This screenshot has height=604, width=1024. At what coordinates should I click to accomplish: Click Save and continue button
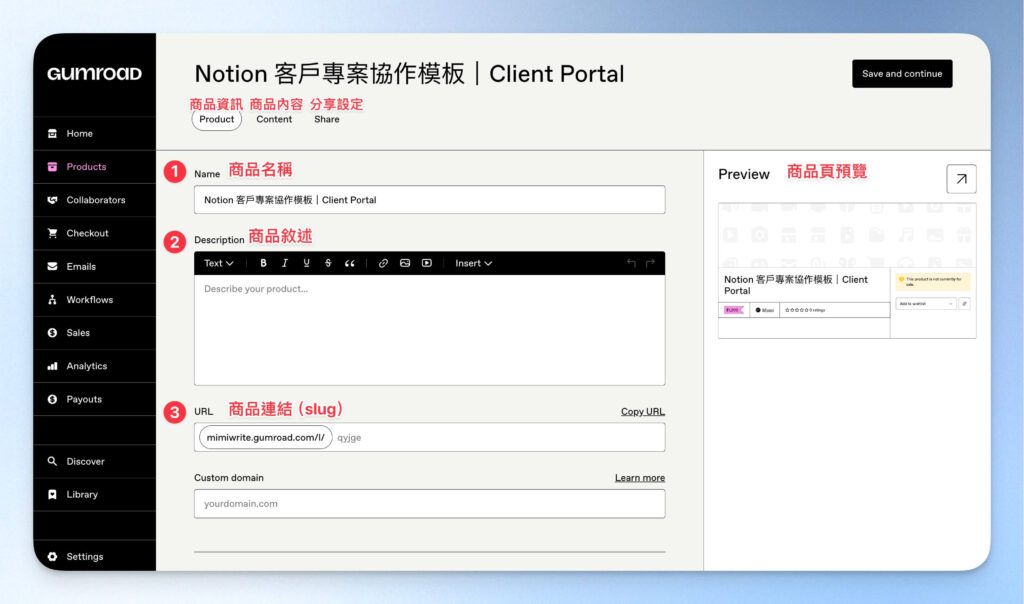point(902,74)
